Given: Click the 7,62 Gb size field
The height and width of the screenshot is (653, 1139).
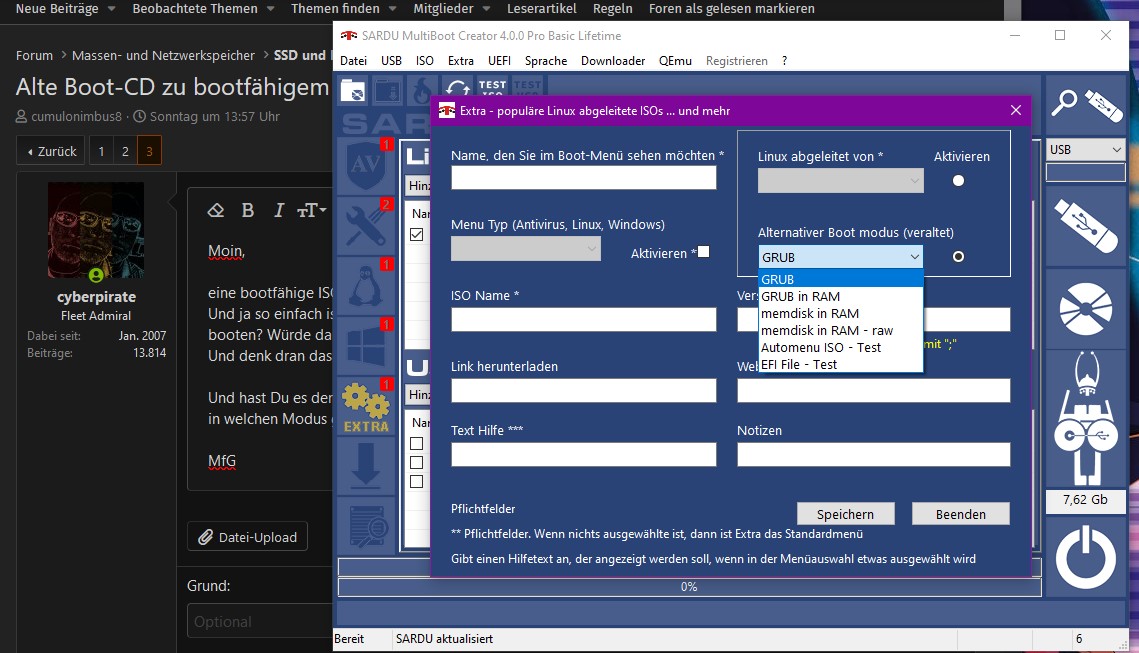Looking at the screenshot, I should (x=1085, y=500).
